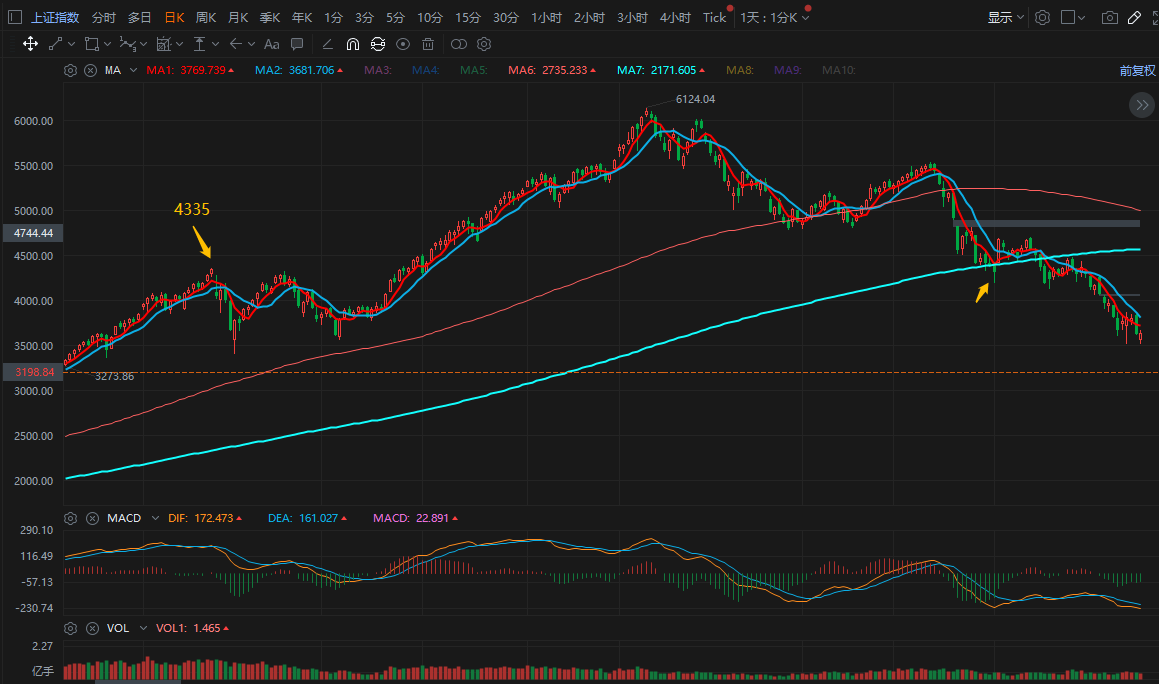Toggle the left sidebar panel icon

click(x=15, y=17)
